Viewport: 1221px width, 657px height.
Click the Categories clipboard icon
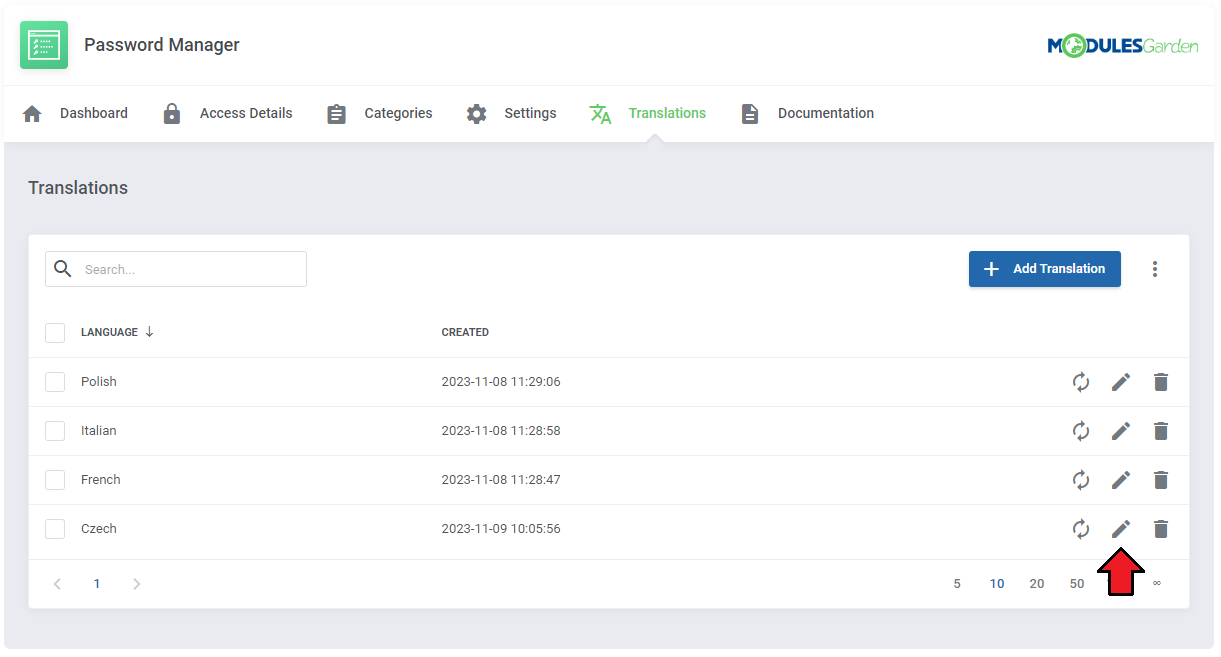336,114
